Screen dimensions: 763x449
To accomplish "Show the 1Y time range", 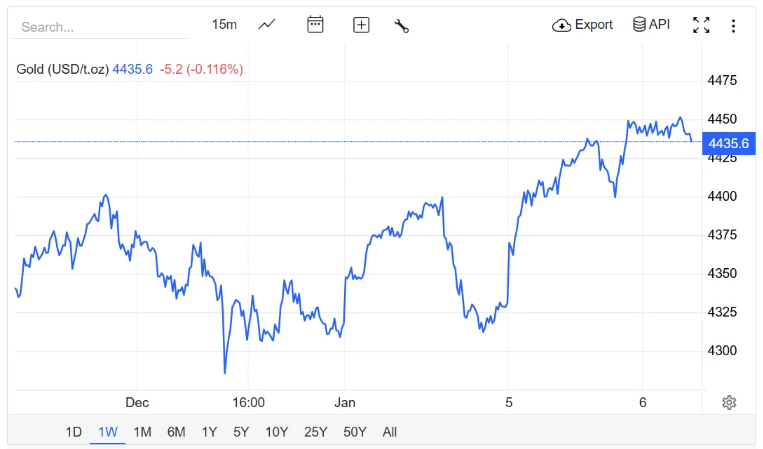I will pos(209,432).
